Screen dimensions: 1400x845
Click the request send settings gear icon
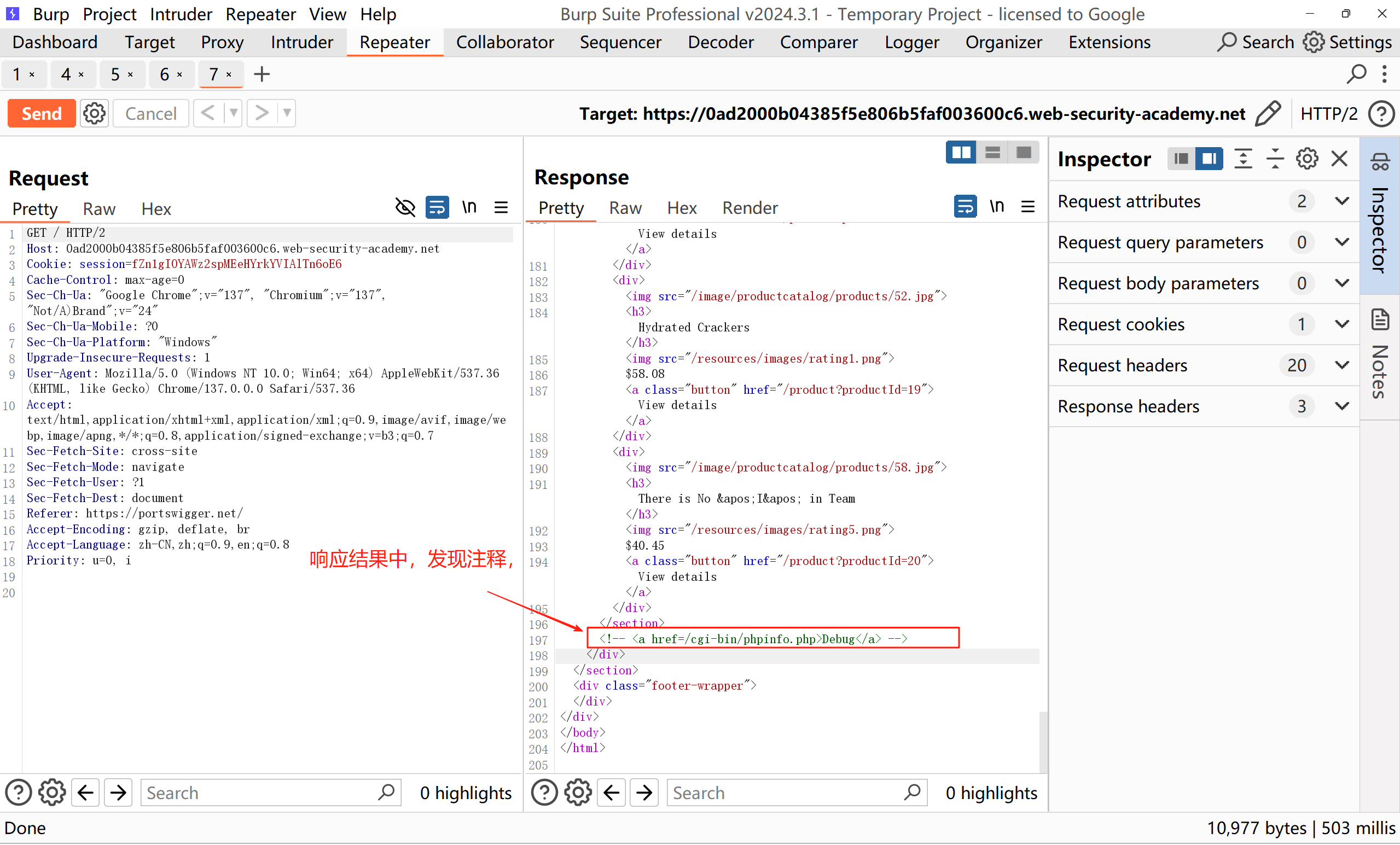pyautogui.click(x=94, y=114)
